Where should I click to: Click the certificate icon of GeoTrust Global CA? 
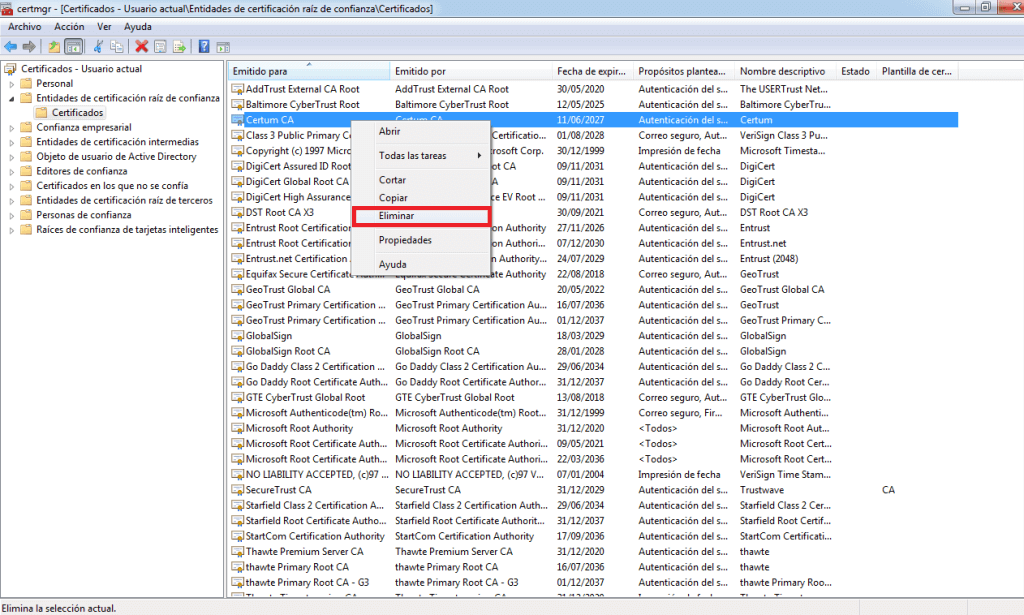coord(238,289)
